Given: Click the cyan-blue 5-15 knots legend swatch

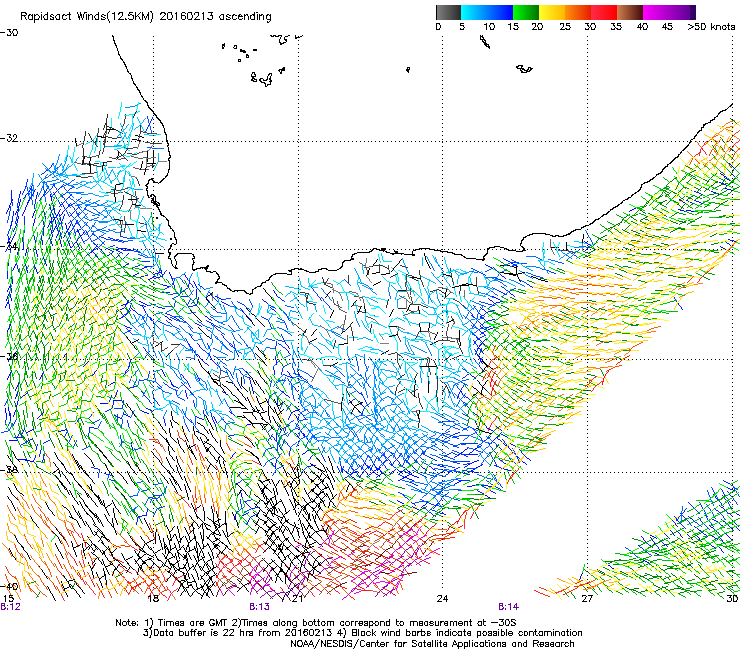Looking at the screenshot, I should [487, 12].
